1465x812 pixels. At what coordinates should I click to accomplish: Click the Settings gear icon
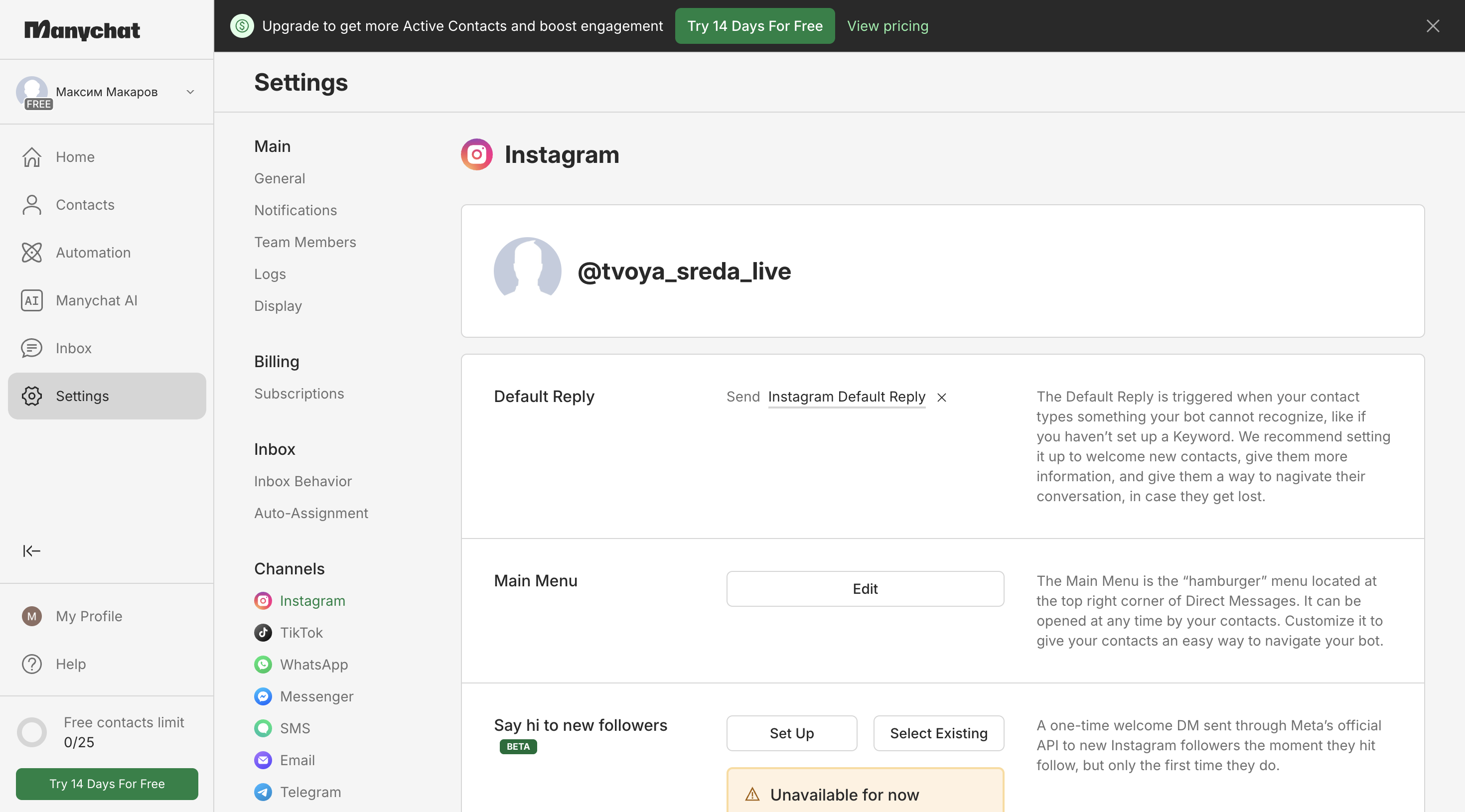pos(32,396)
